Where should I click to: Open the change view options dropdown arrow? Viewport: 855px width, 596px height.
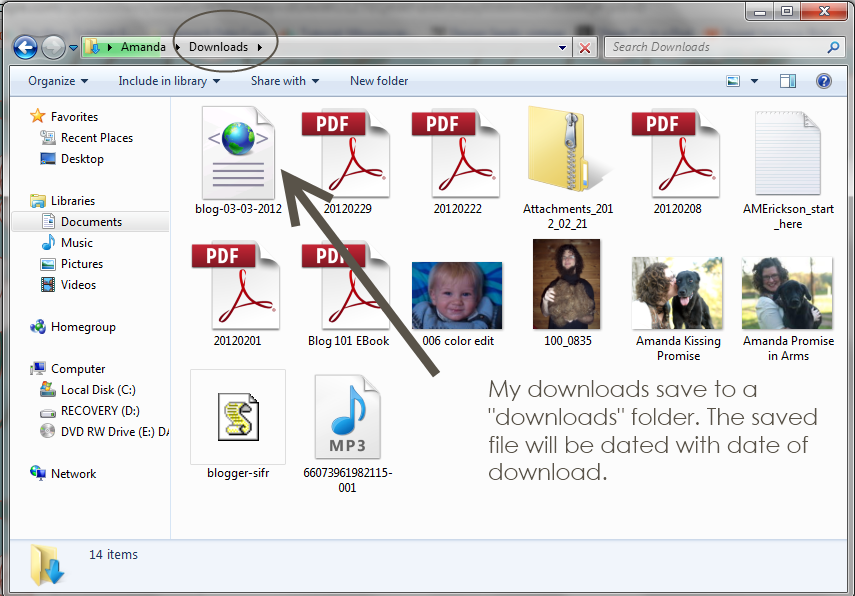click(x=756, y=81)
